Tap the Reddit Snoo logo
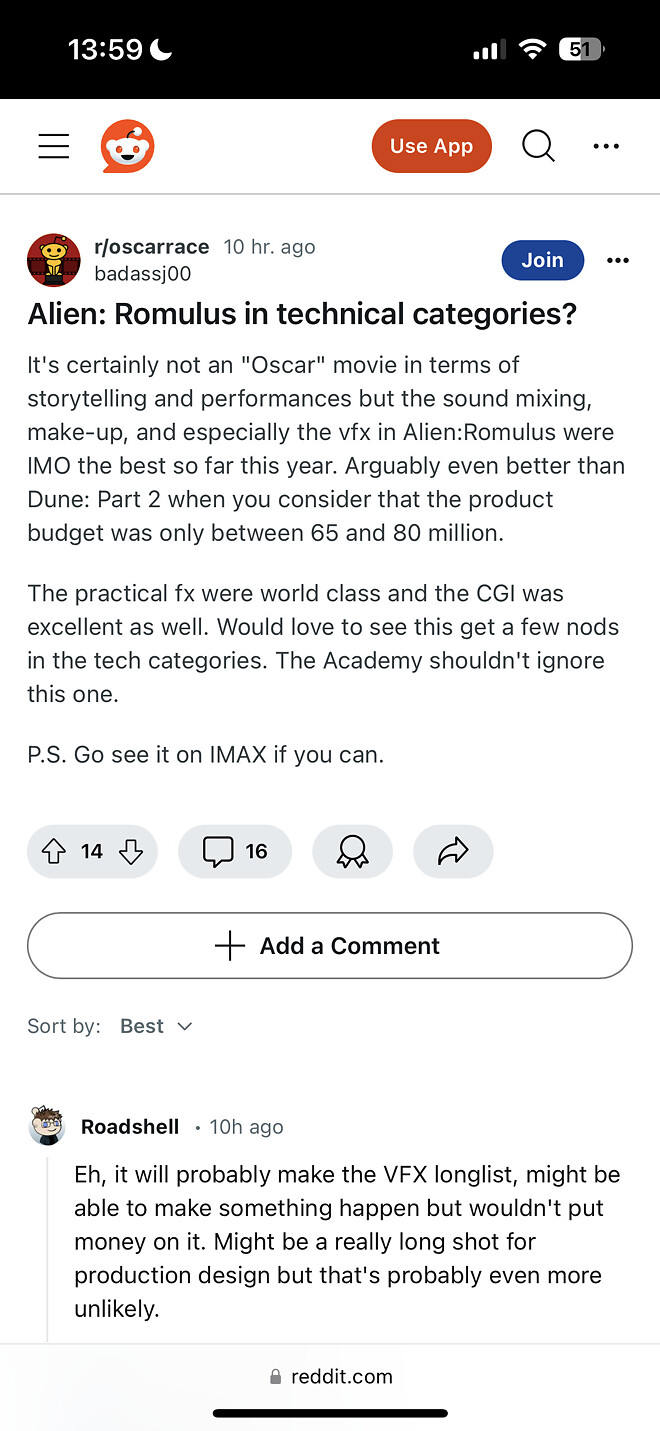Image resolution: width=660 pixels, height=1431 pixels. click(127, 146)
